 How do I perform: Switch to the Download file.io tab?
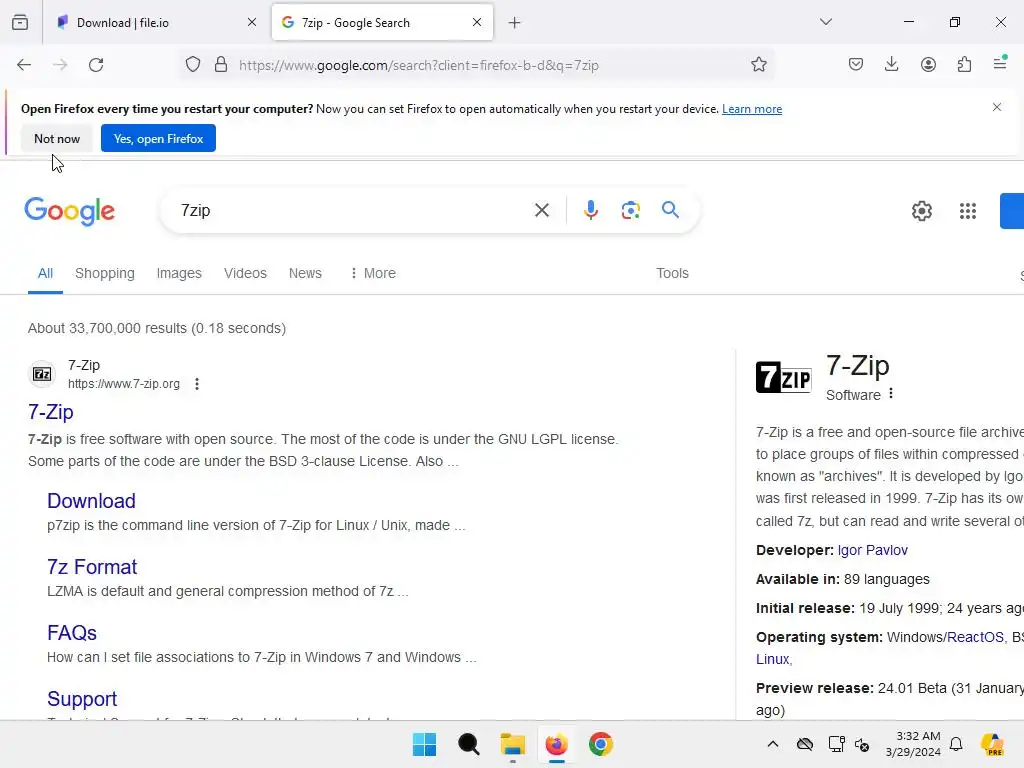point(157,23)
